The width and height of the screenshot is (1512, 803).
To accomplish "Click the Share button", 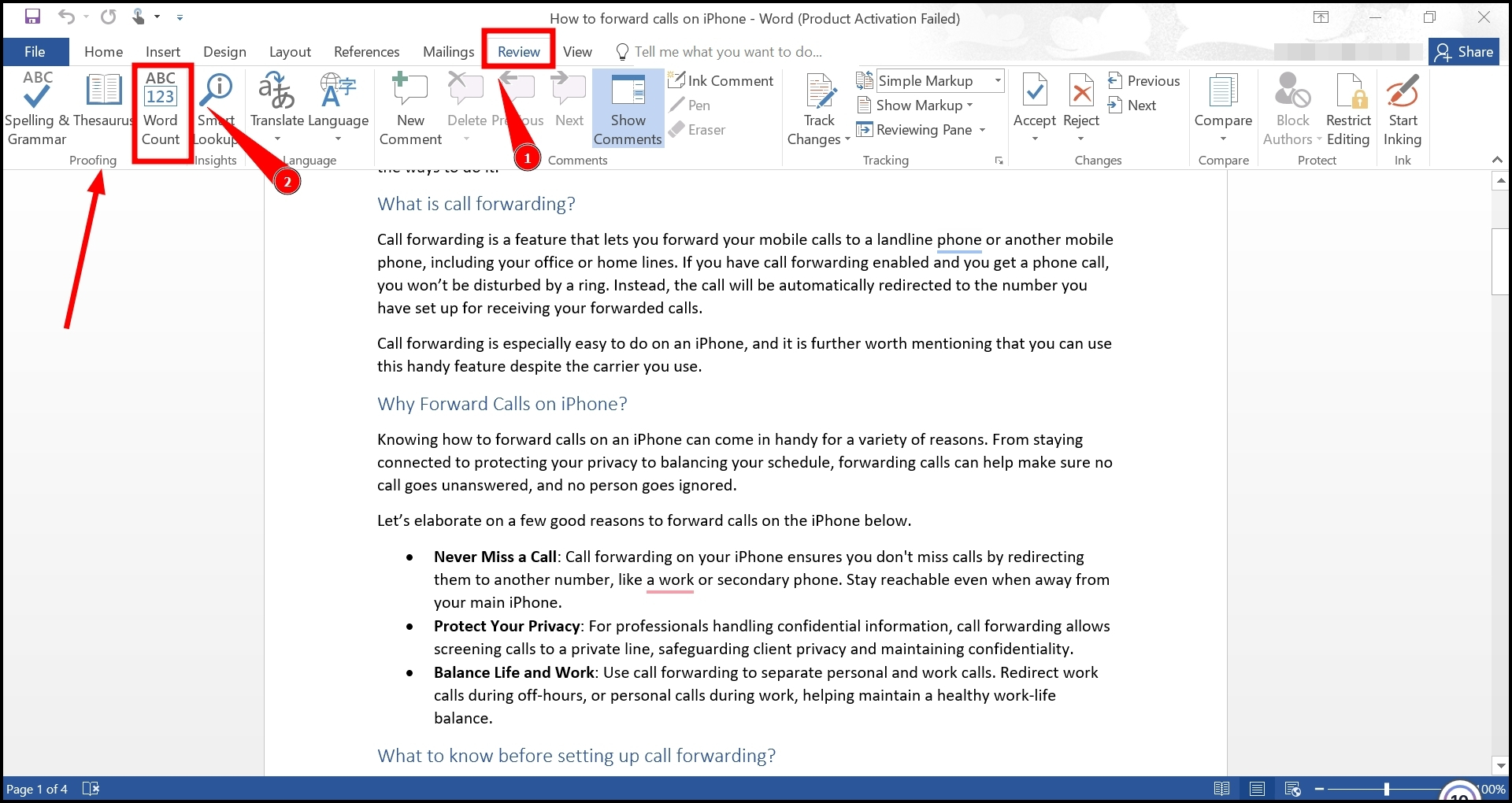I will [1465, 51].
